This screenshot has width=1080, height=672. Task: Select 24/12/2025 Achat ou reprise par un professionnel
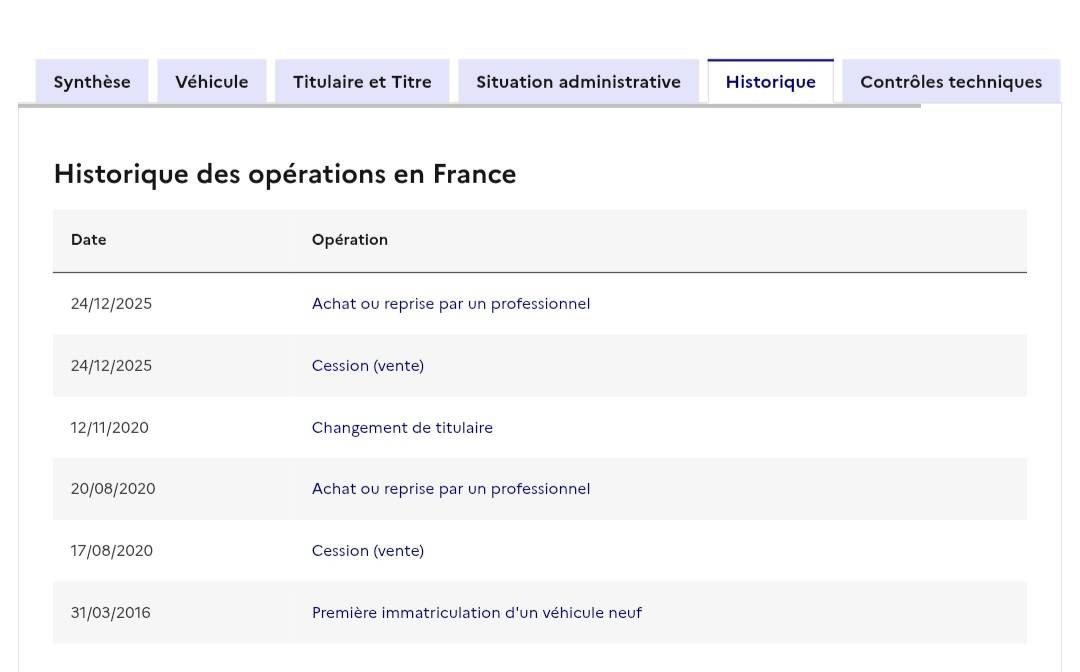[451, 304]
